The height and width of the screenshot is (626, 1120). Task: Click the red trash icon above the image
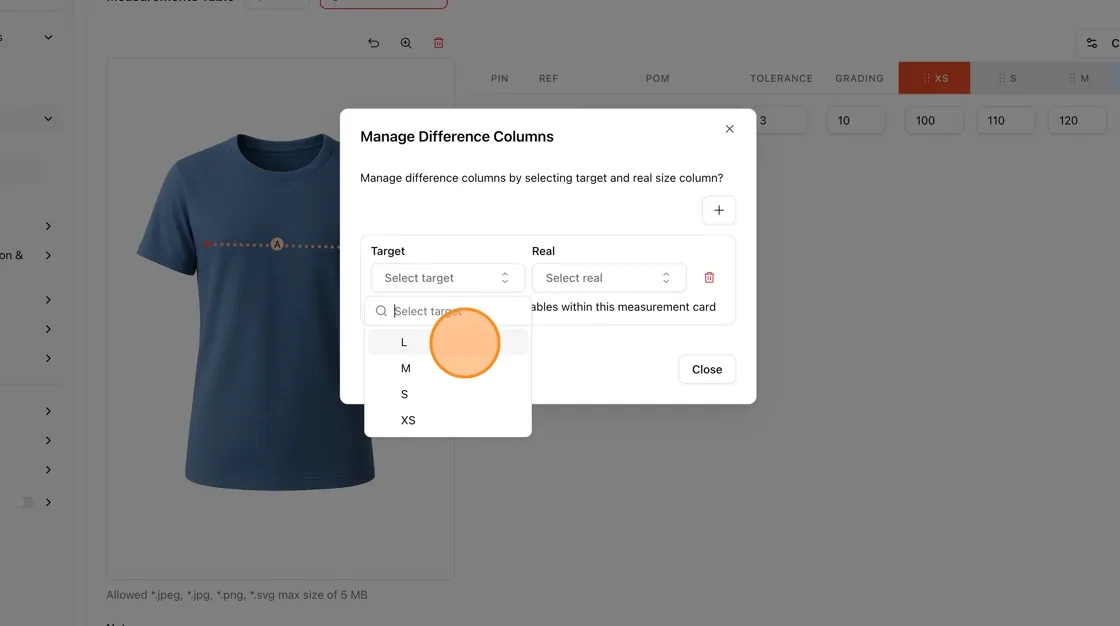[439, 43]
